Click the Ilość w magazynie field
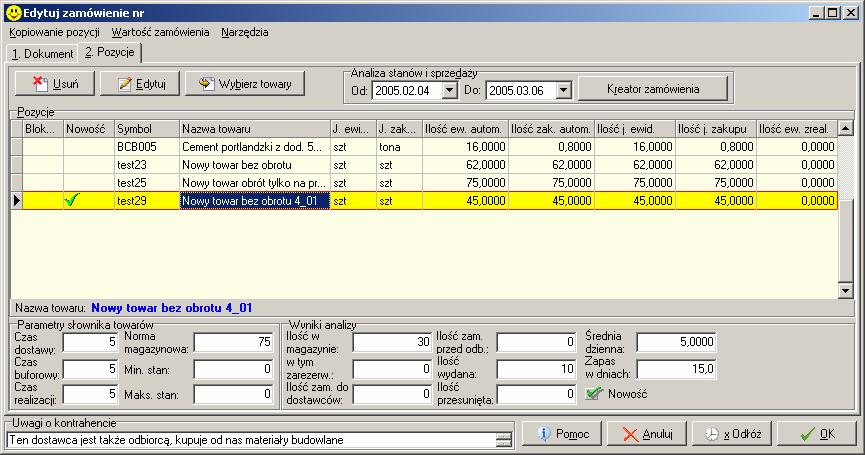 coord(392,342)
